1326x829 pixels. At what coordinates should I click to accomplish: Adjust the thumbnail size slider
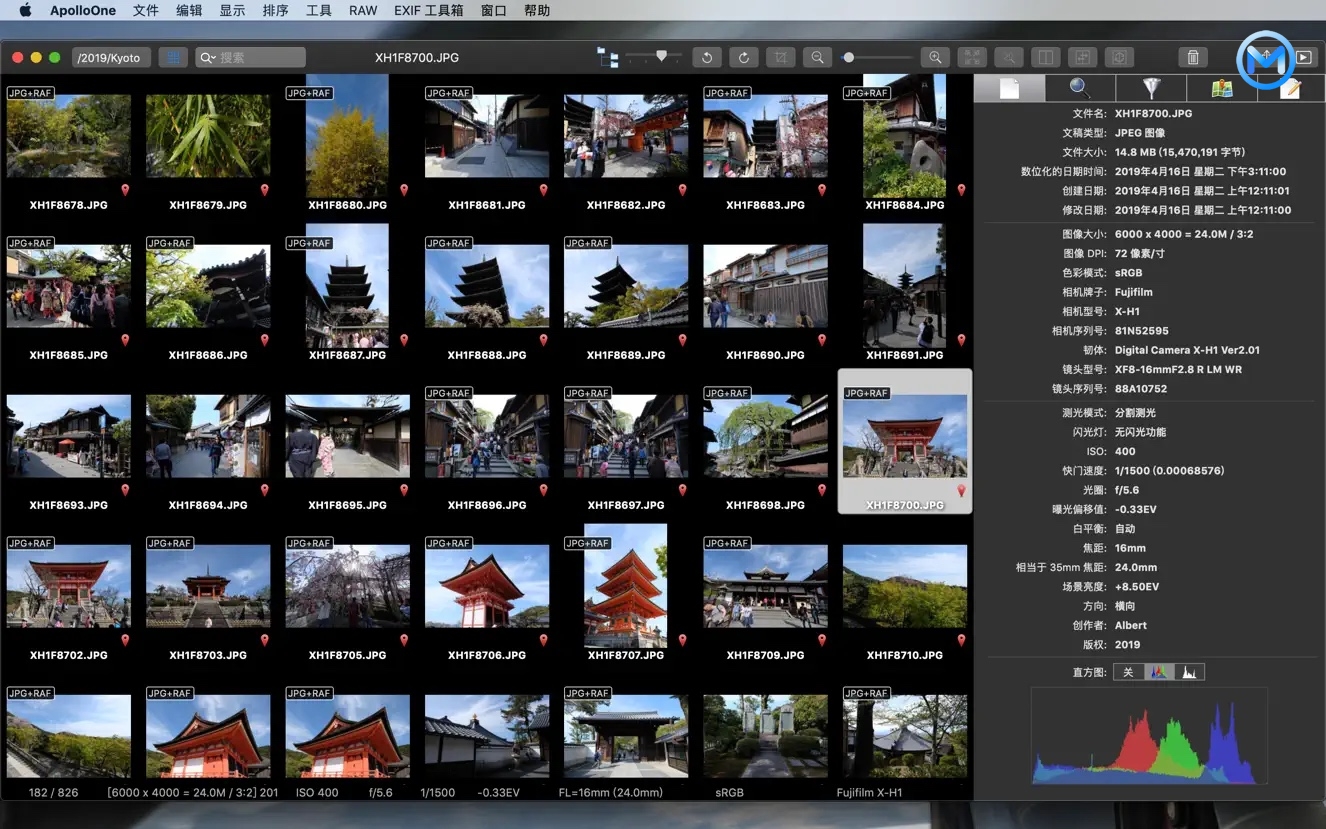click(661, 57)
